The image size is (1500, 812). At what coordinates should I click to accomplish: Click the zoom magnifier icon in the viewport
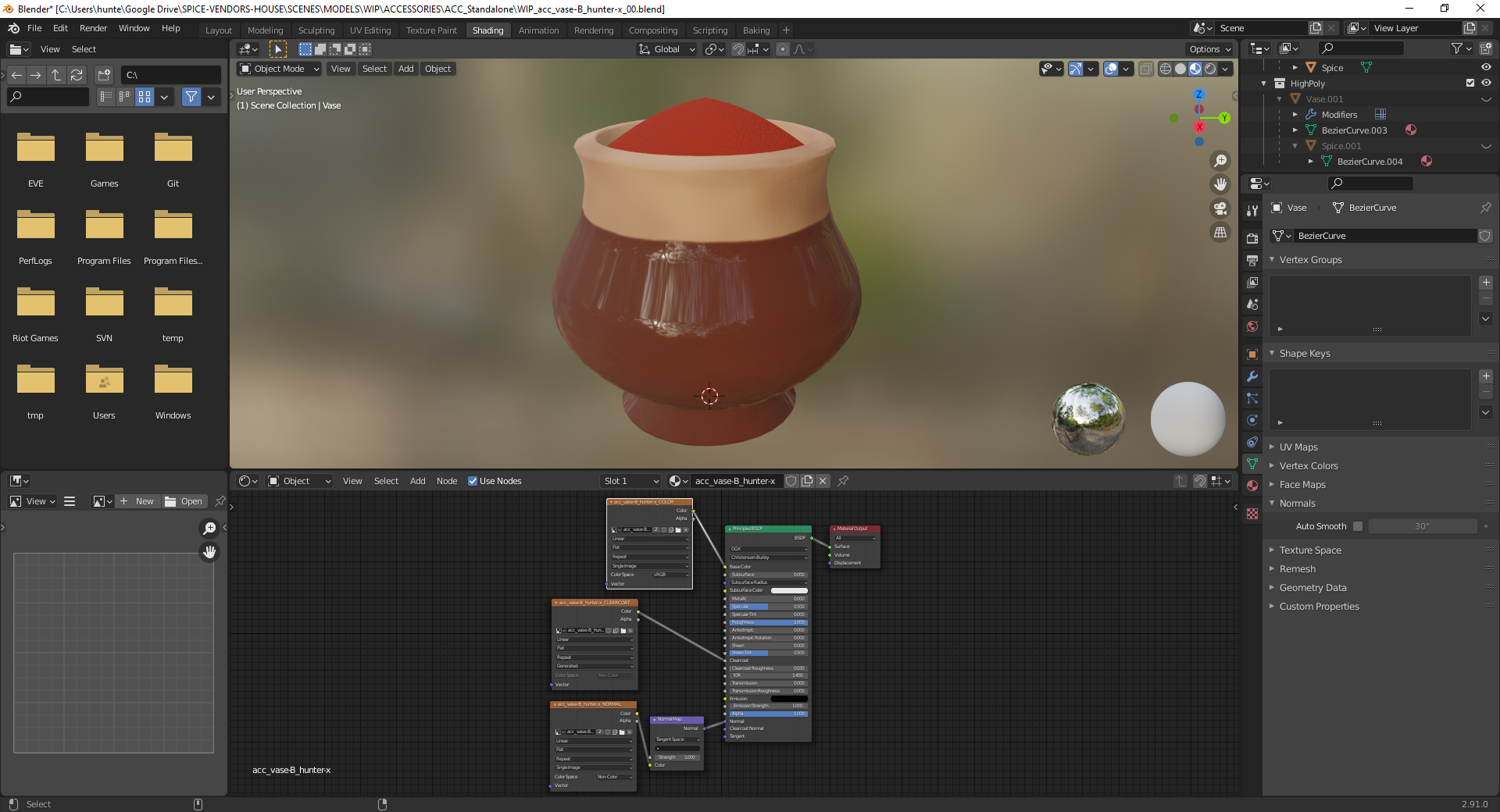tap(1220, 161)
